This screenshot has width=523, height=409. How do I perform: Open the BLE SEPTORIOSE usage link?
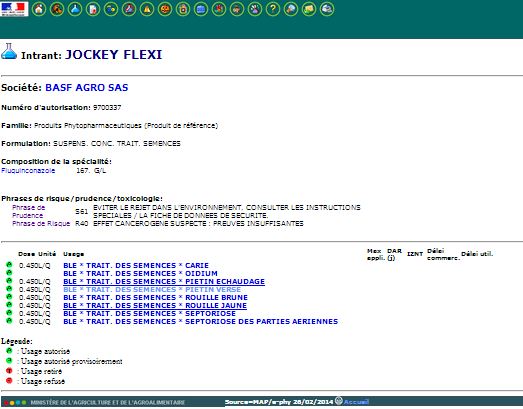149,314
